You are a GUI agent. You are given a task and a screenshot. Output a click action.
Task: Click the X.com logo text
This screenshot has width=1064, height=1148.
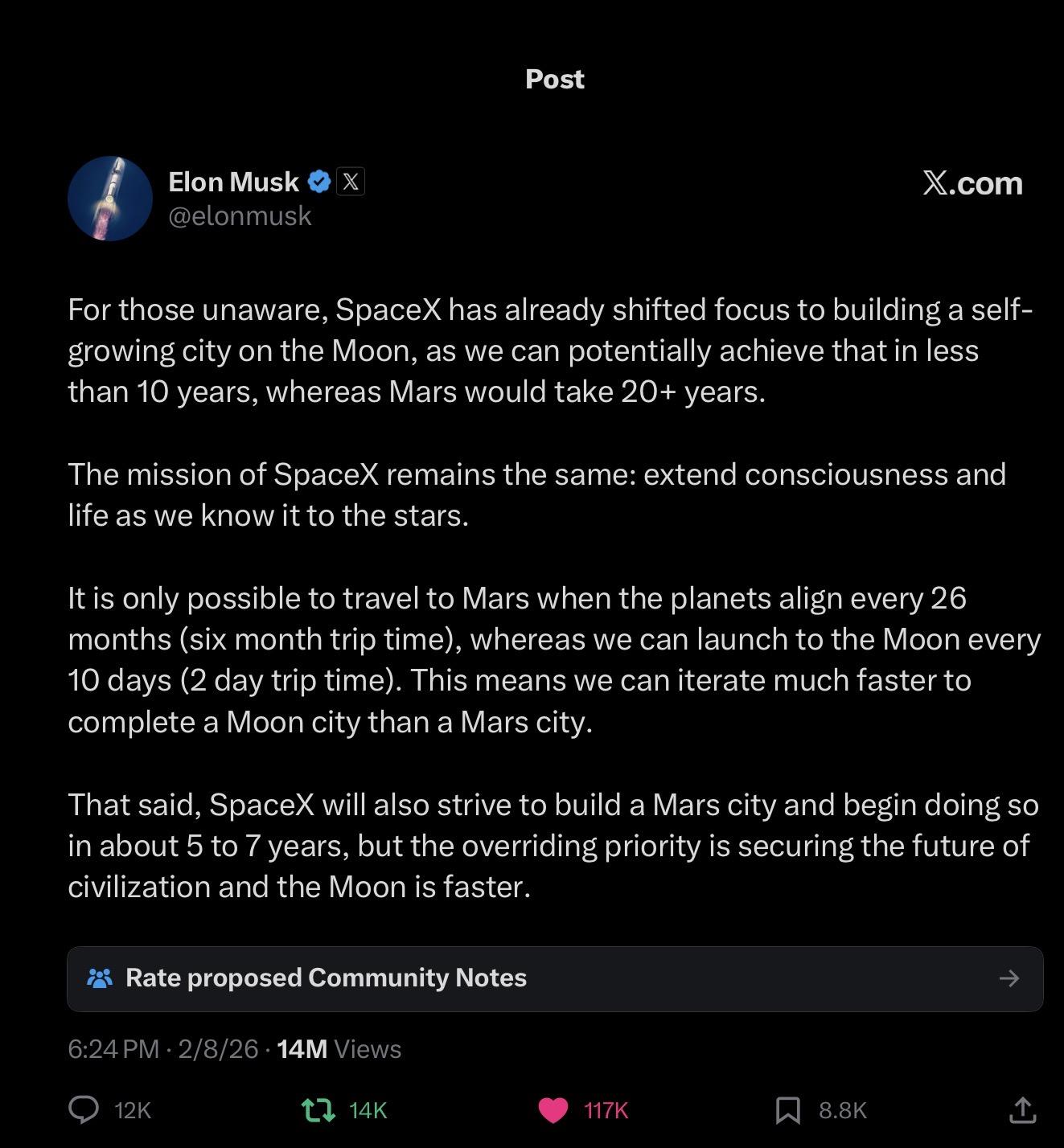click(972, 183)
